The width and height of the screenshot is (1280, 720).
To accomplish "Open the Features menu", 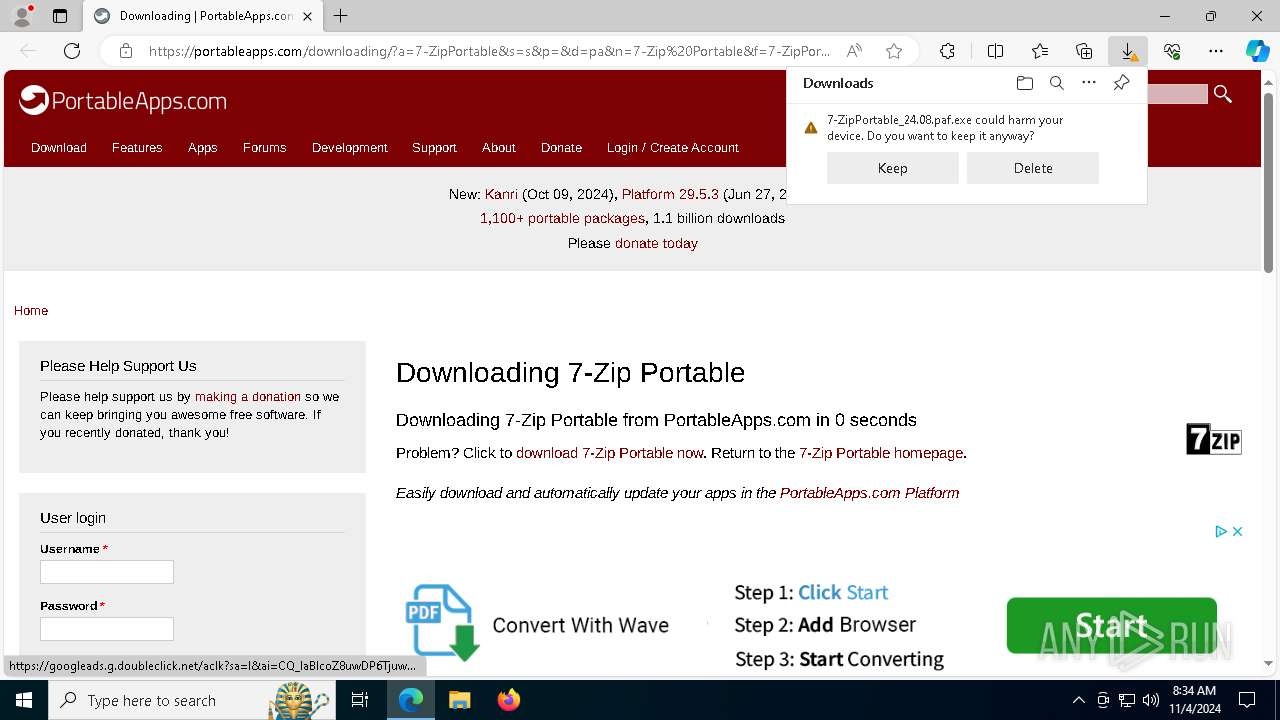I will pyautogui.click(x=137, y=147).
